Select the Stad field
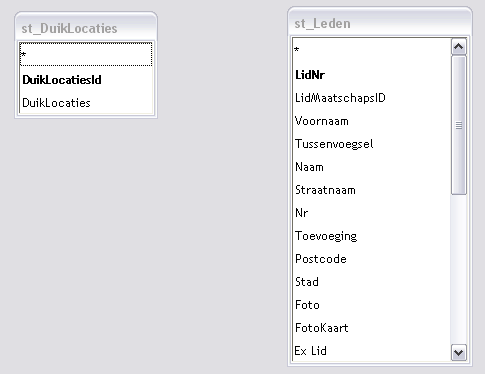The height and width of the screenshot is (374, 485). 372,282
